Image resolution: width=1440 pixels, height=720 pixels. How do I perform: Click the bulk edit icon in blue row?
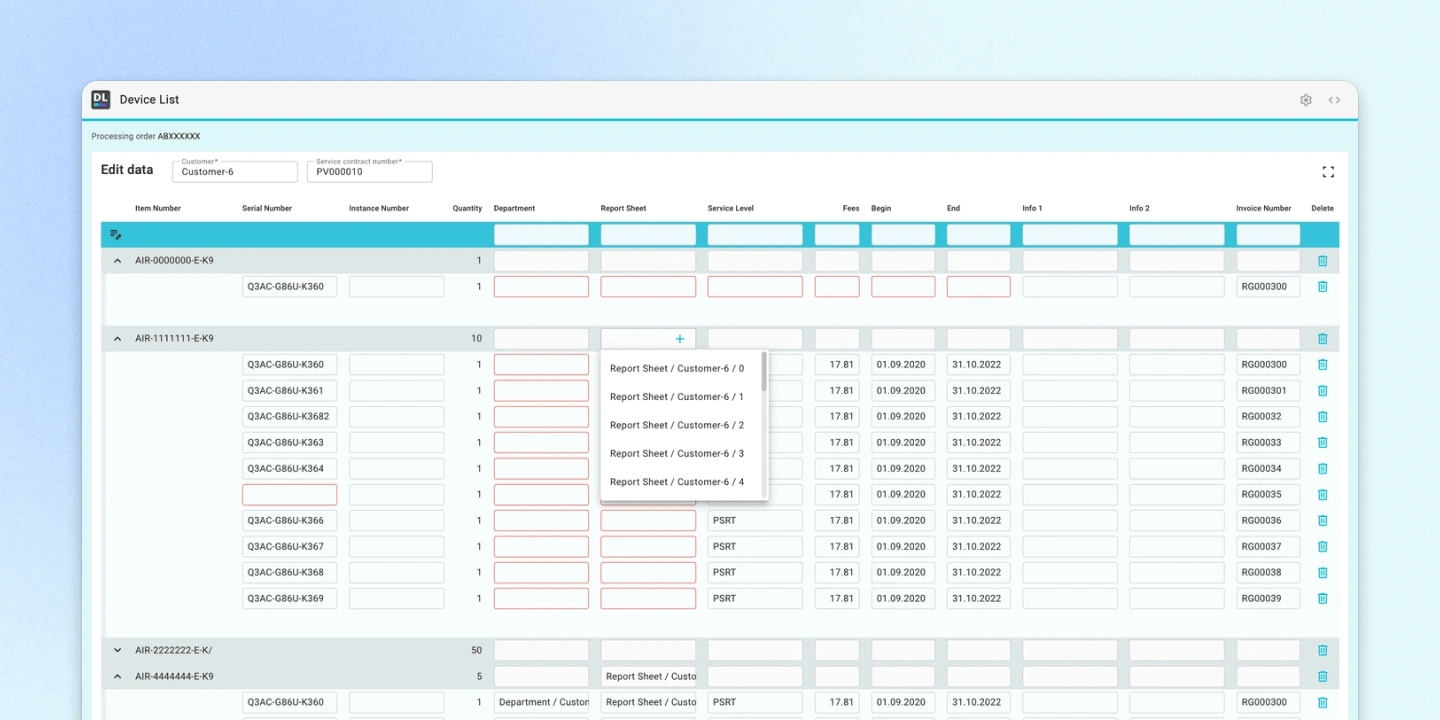pyautogui.click(x=116, y=235)
